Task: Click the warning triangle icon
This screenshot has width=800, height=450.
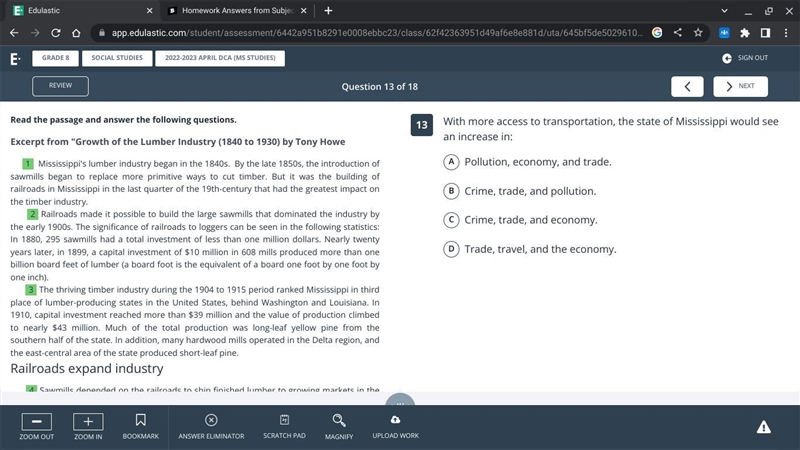Action: click(763, 427)
